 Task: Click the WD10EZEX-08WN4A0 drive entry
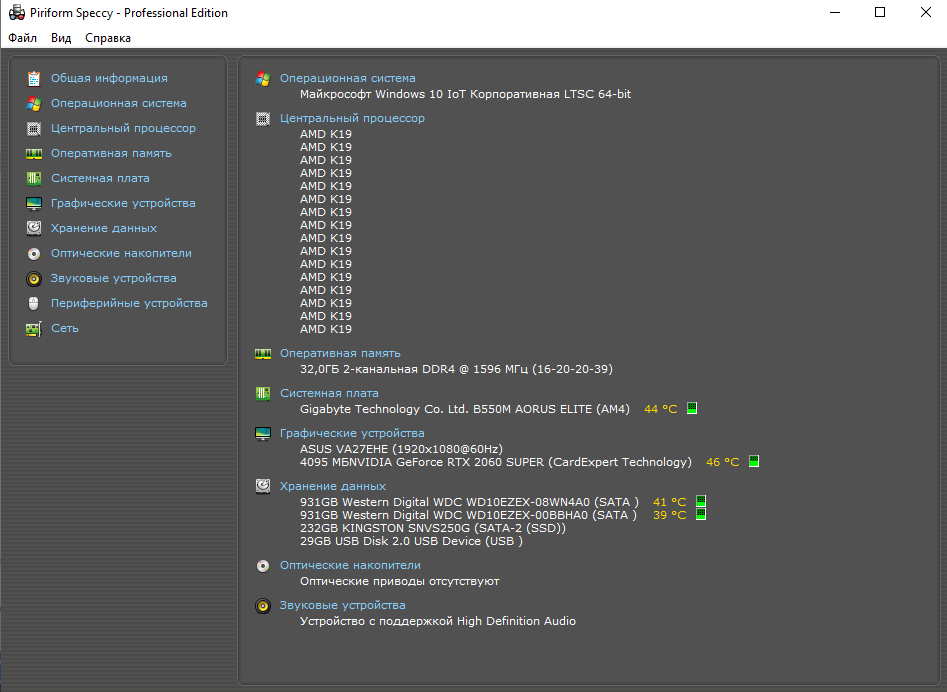pos(469,502)
